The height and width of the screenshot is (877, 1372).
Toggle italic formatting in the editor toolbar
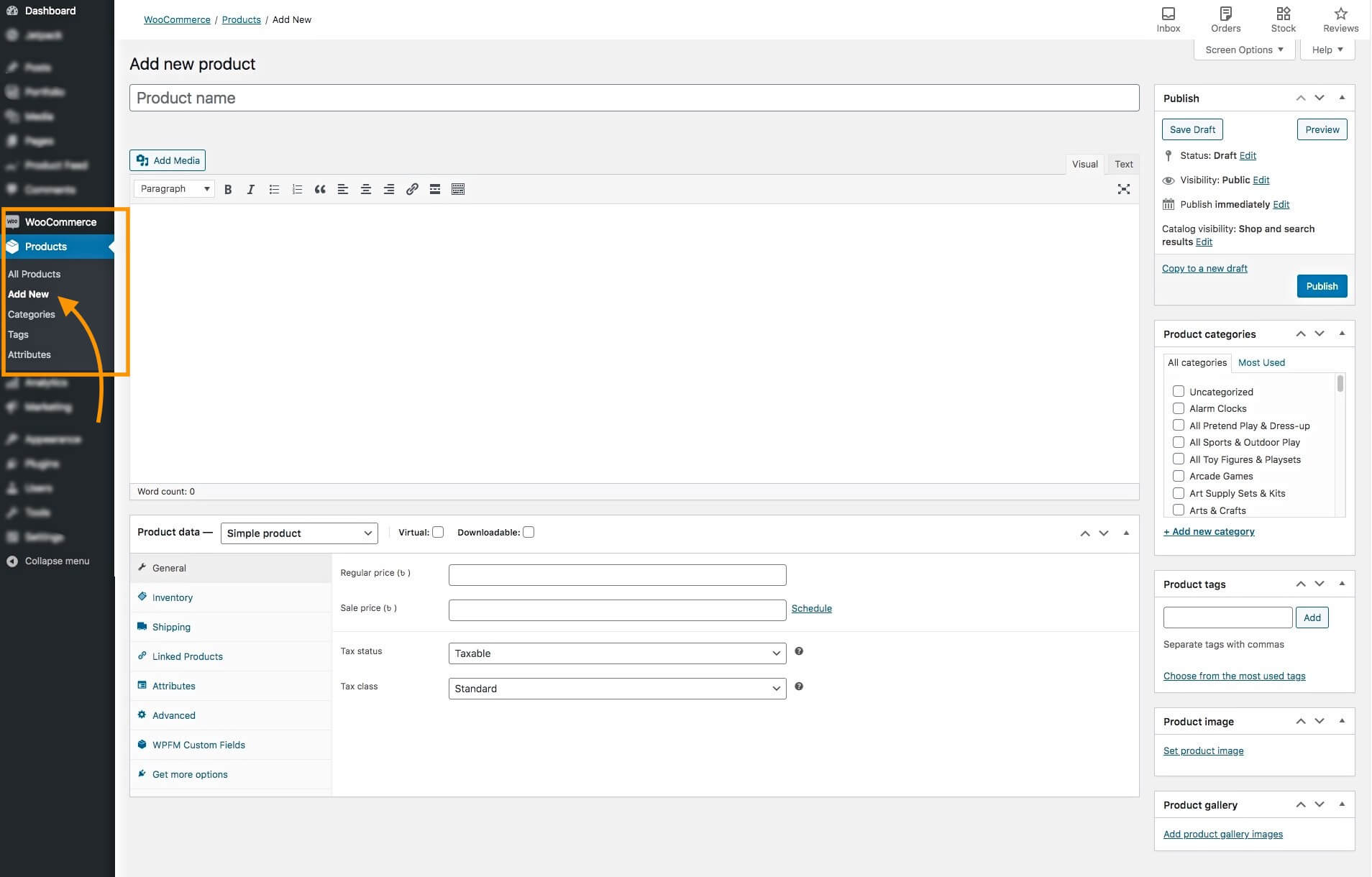[250, 190]
